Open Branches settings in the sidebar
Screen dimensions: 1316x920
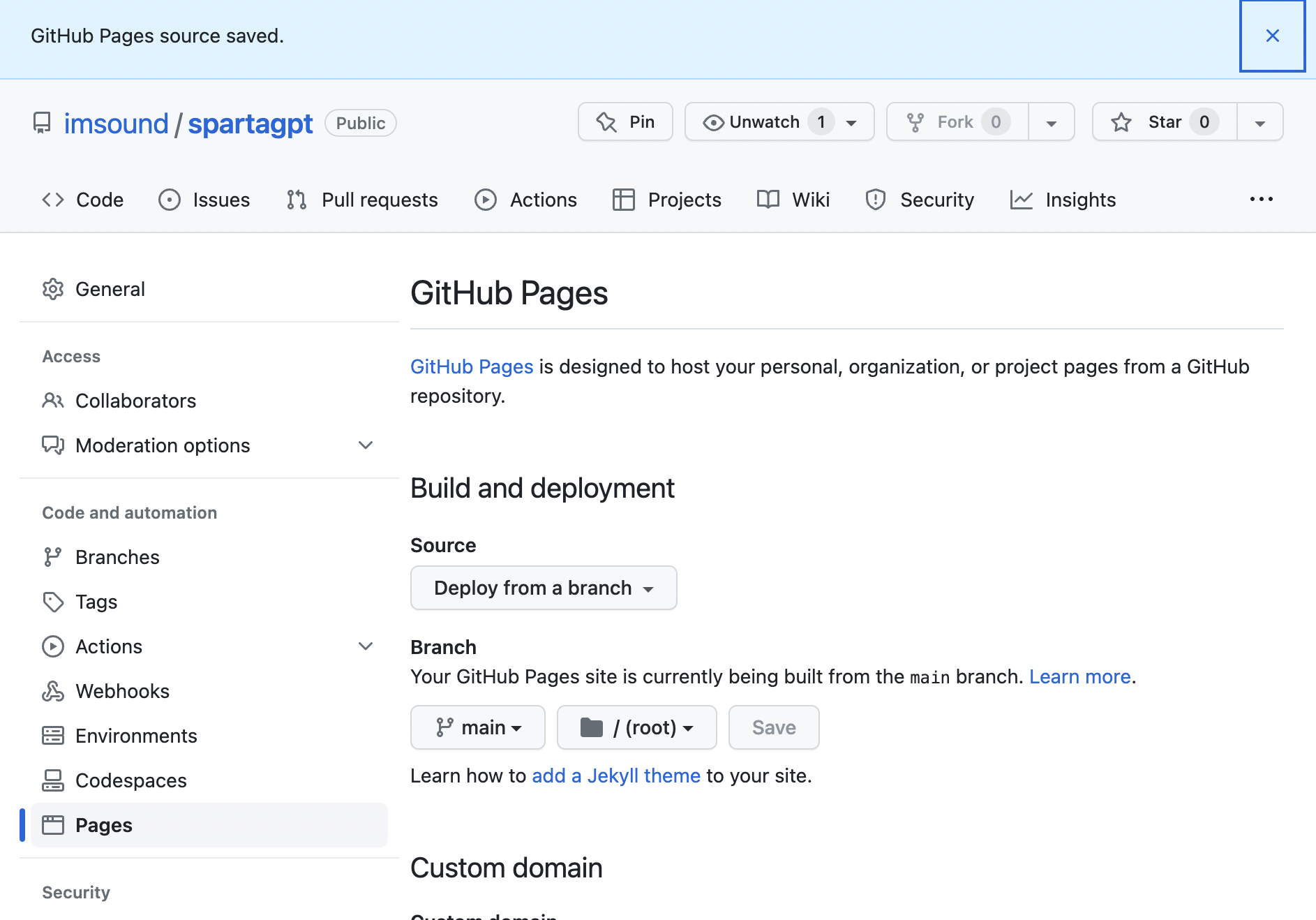tap(209, 557)
